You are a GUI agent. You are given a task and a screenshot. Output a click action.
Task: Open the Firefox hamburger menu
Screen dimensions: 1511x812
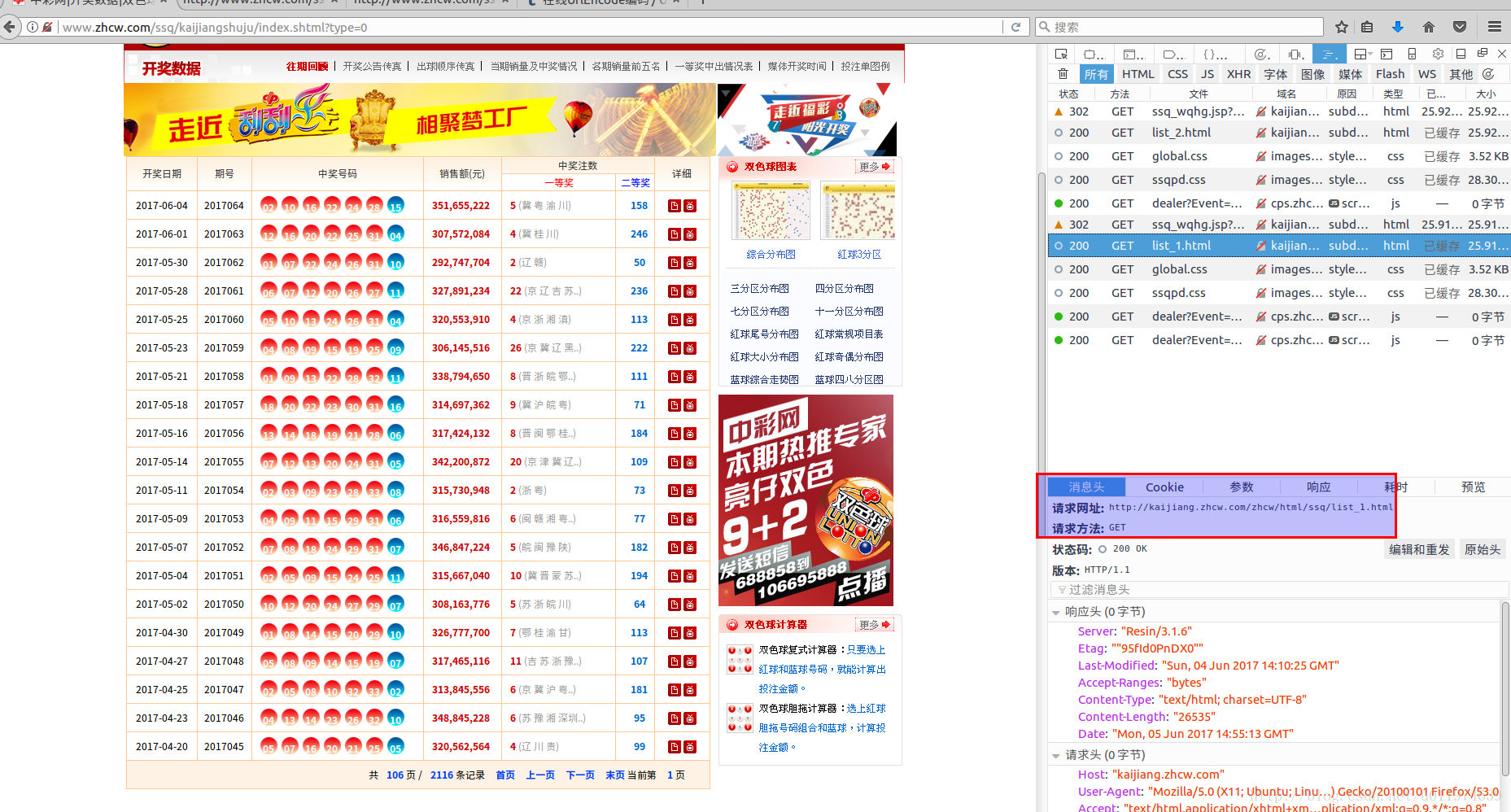point(1495,26)
